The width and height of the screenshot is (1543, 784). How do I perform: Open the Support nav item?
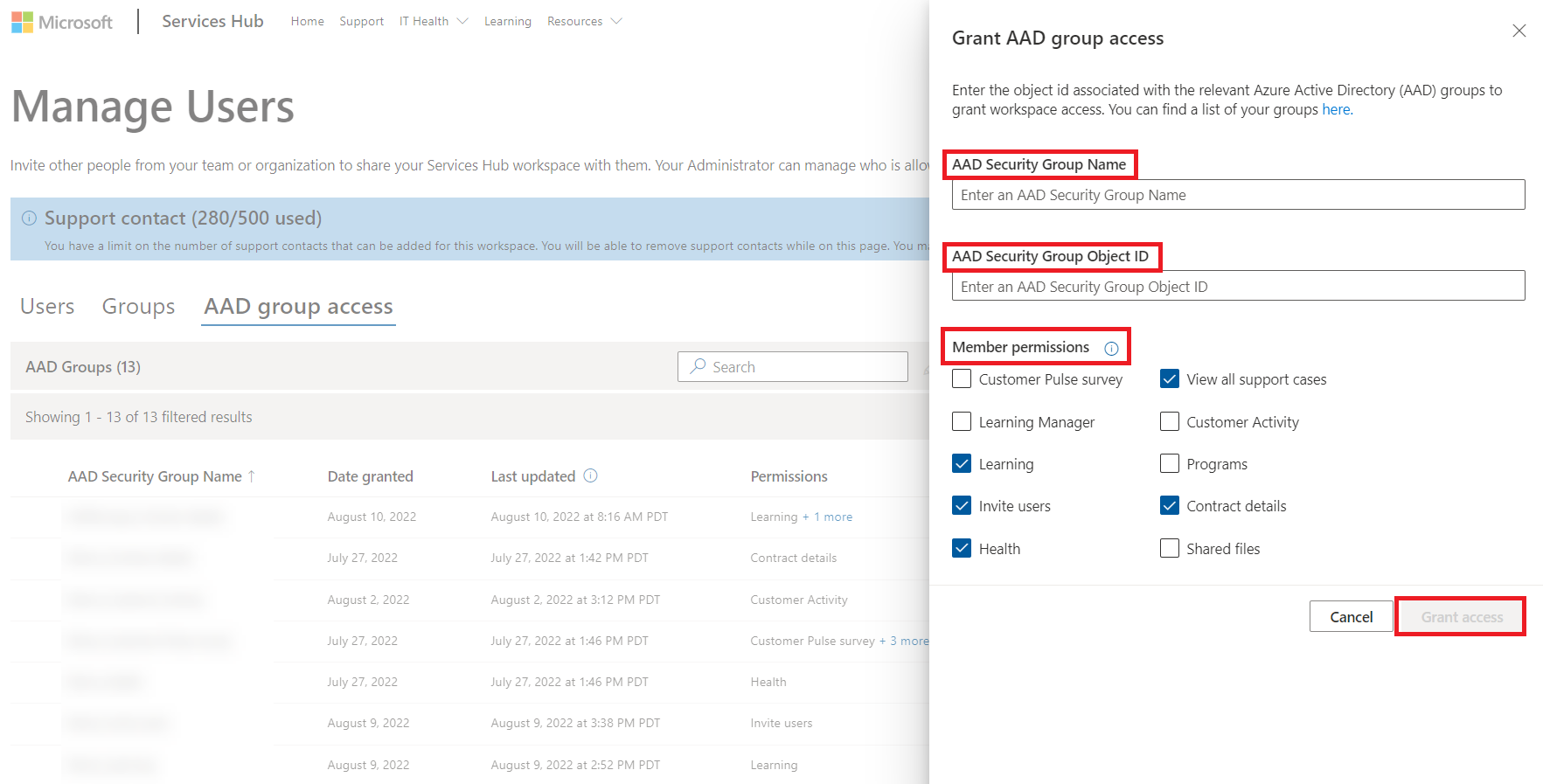362,21
